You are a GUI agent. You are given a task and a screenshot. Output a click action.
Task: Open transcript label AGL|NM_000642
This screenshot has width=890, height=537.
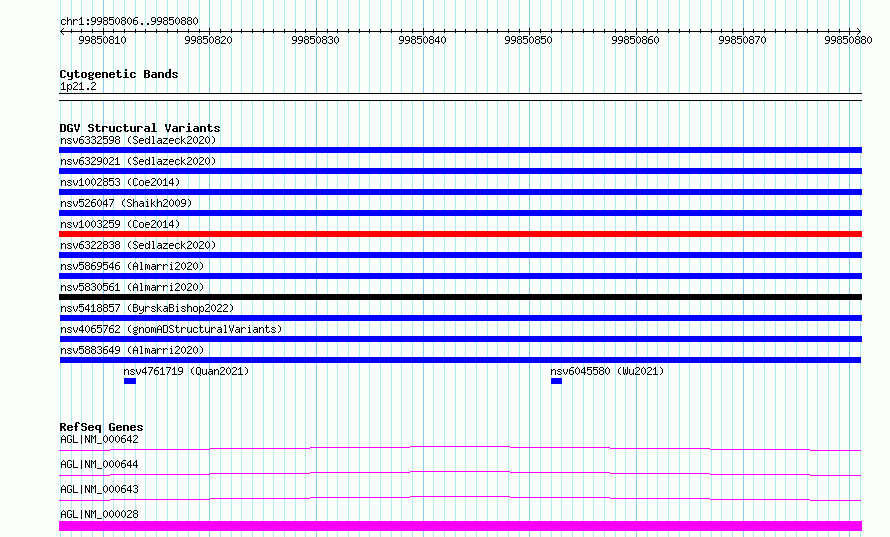99,439
